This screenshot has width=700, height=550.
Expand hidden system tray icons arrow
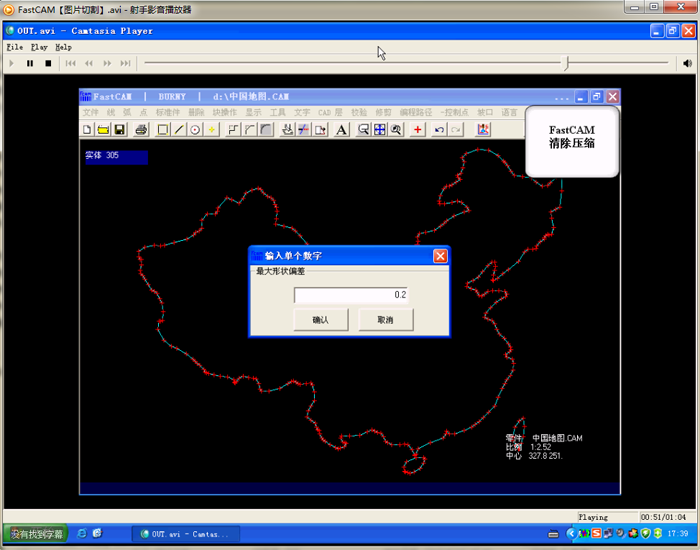pyautogui.click(x=571, y=533)
